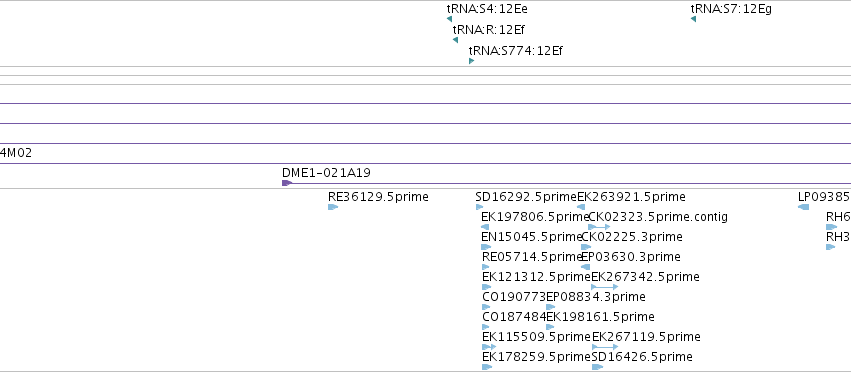This screenshot has height=372, width=851.
Task: Select the EK267342.5prime spliced arrow
Action: [x=605, y=287]
